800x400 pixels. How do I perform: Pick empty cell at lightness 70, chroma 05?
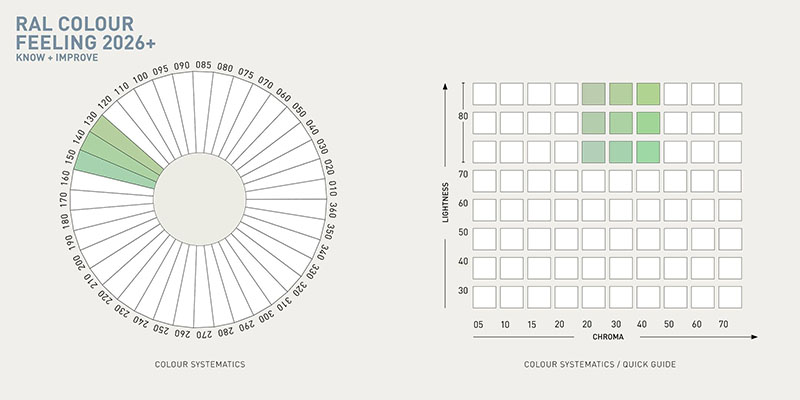[x=485, y=181]
